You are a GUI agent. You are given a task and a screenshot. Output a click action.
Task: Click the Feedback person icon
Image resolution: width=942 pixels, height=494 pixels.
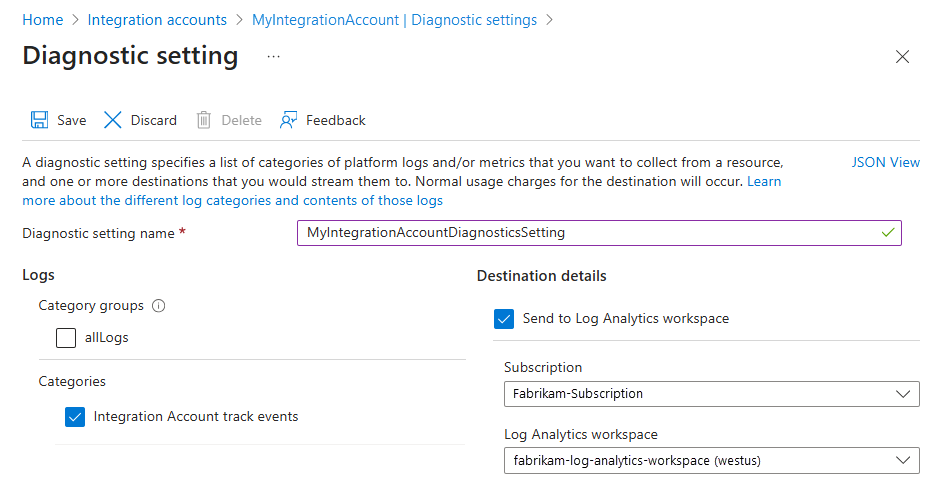tap(289, 120)
